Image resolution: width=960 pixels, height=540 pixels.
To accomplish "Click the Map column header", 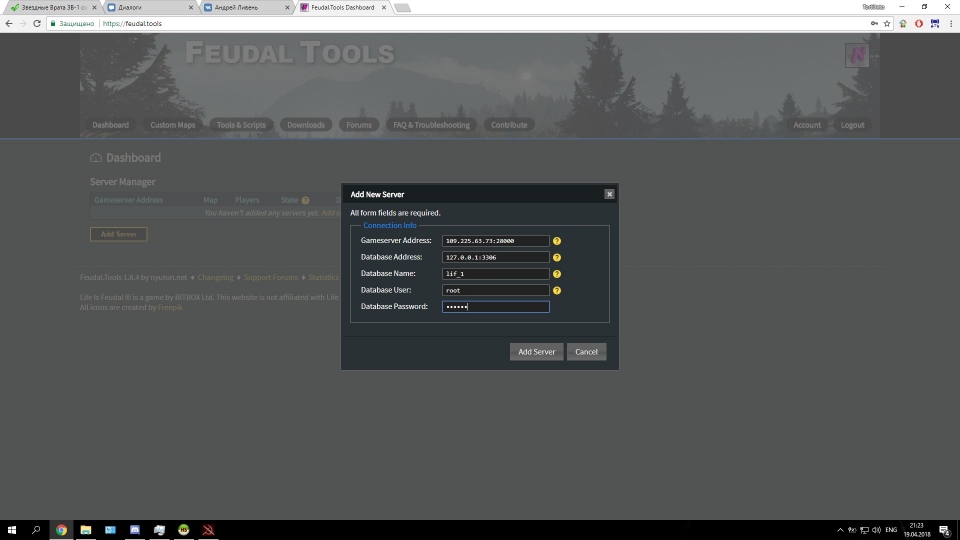I will pos(210,200).
